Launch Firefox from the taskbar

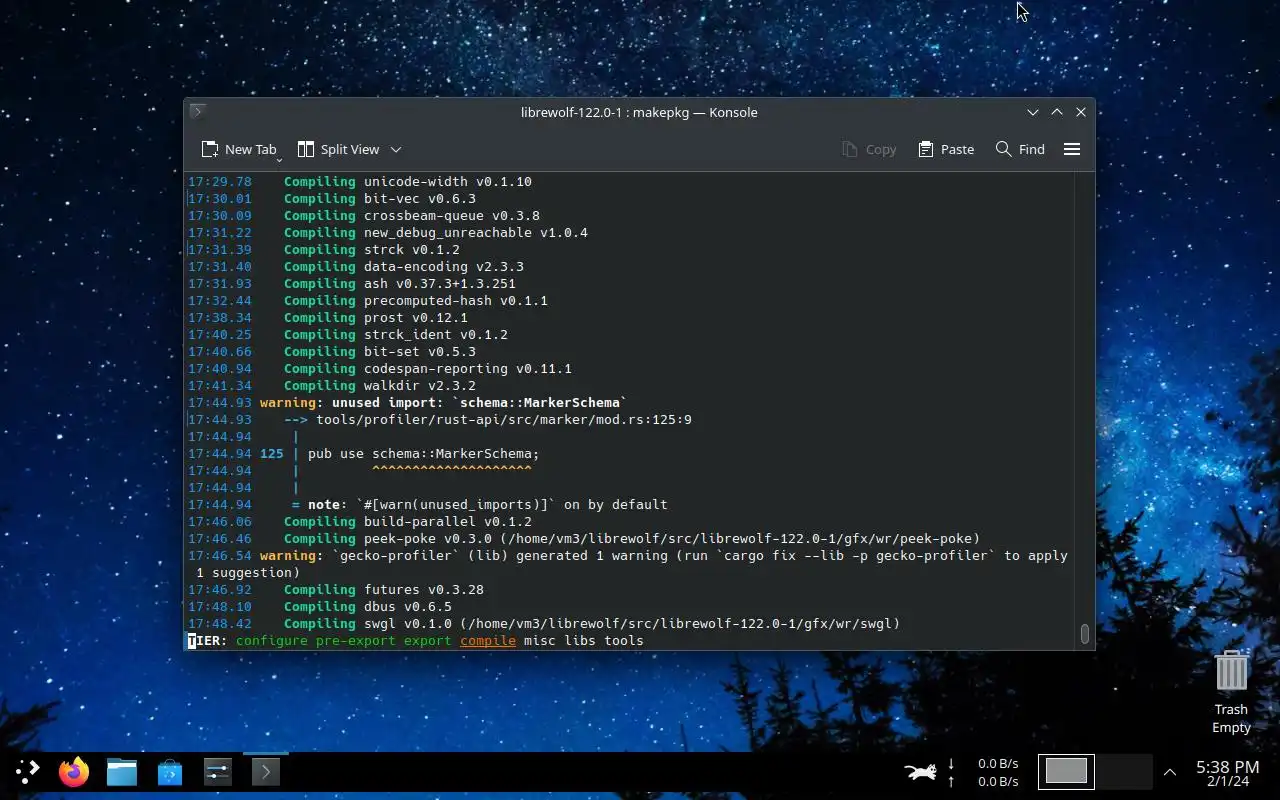pyautogui.click(x=74, y=771)
